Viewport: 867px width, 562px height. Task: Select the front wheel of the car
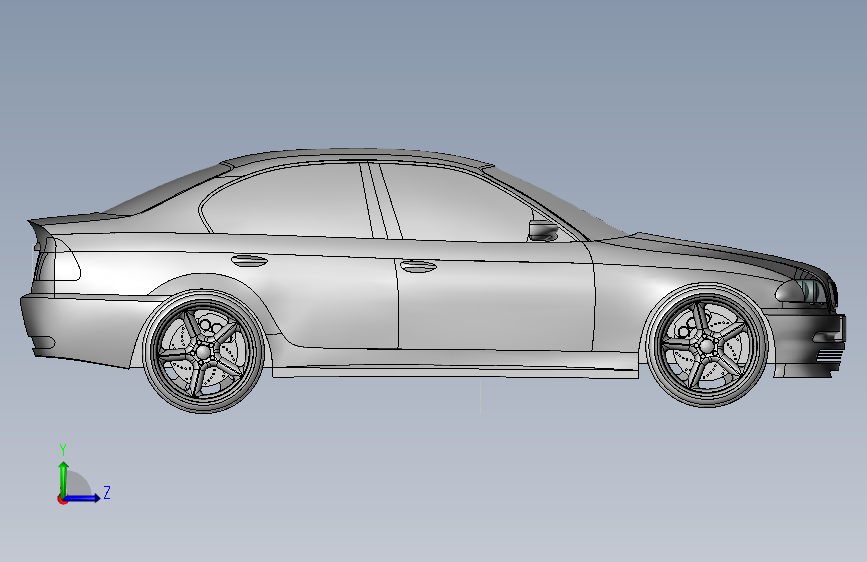[707, 346]
